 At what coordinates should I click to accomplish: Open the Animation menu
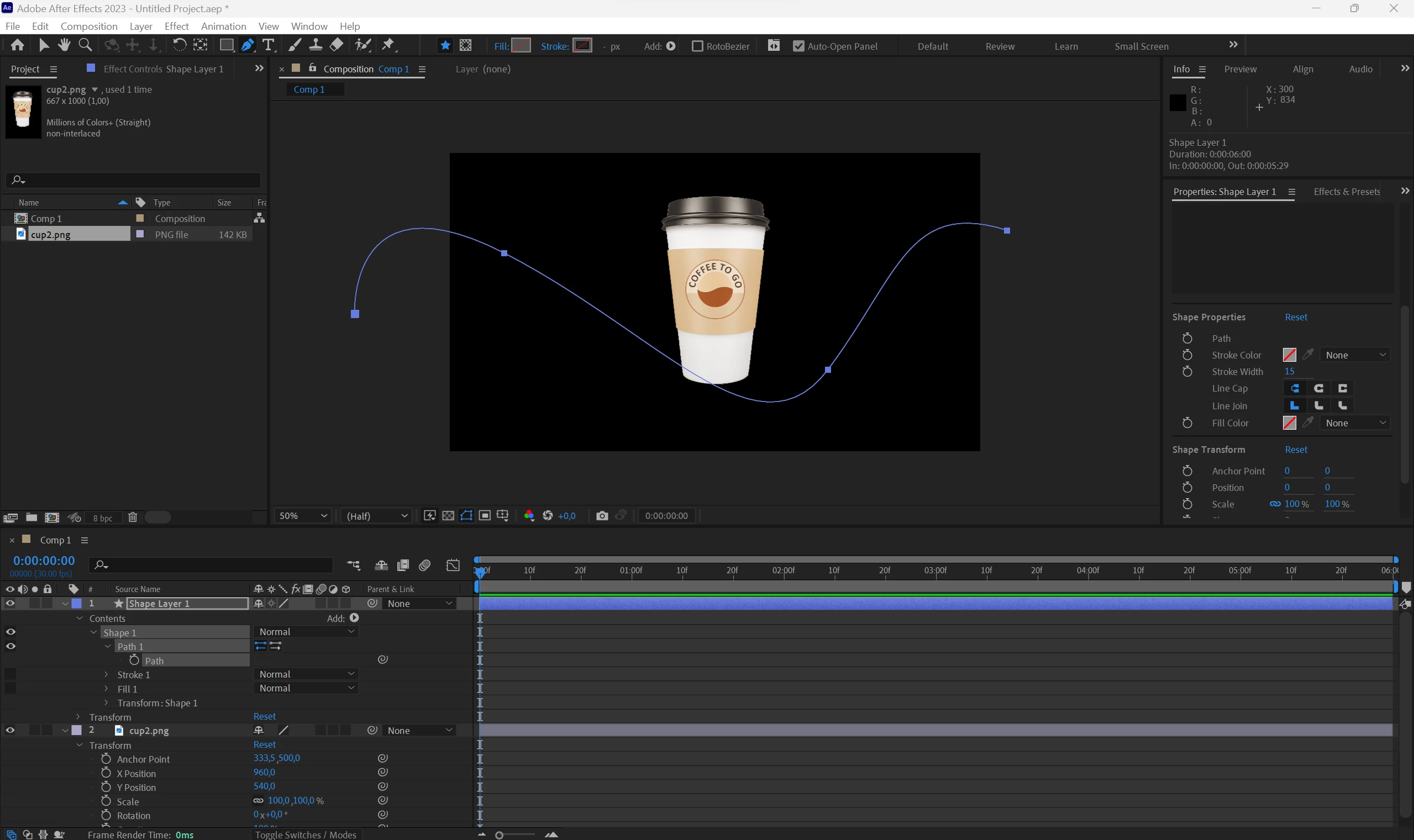pos(223,26)
